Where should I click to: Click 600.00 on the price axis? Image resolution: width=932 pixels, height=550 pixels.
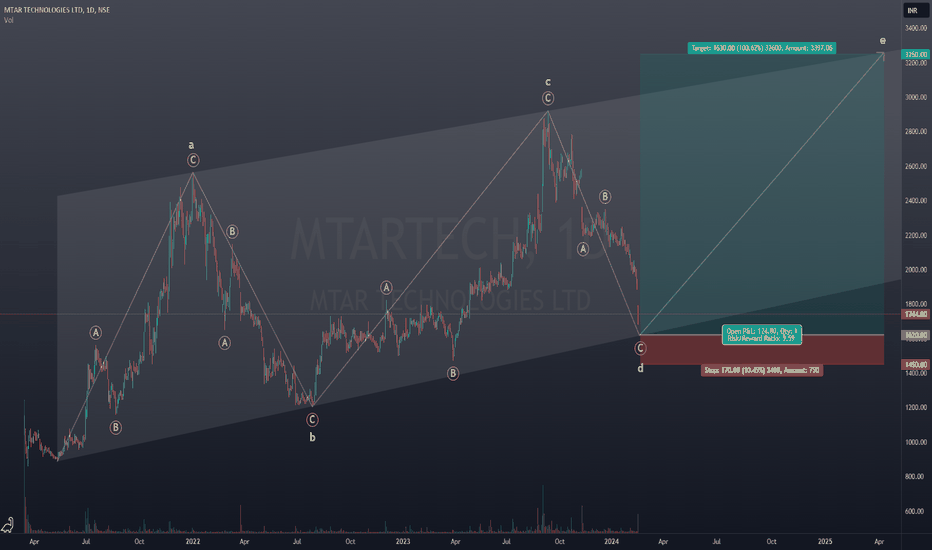(915, 511)
